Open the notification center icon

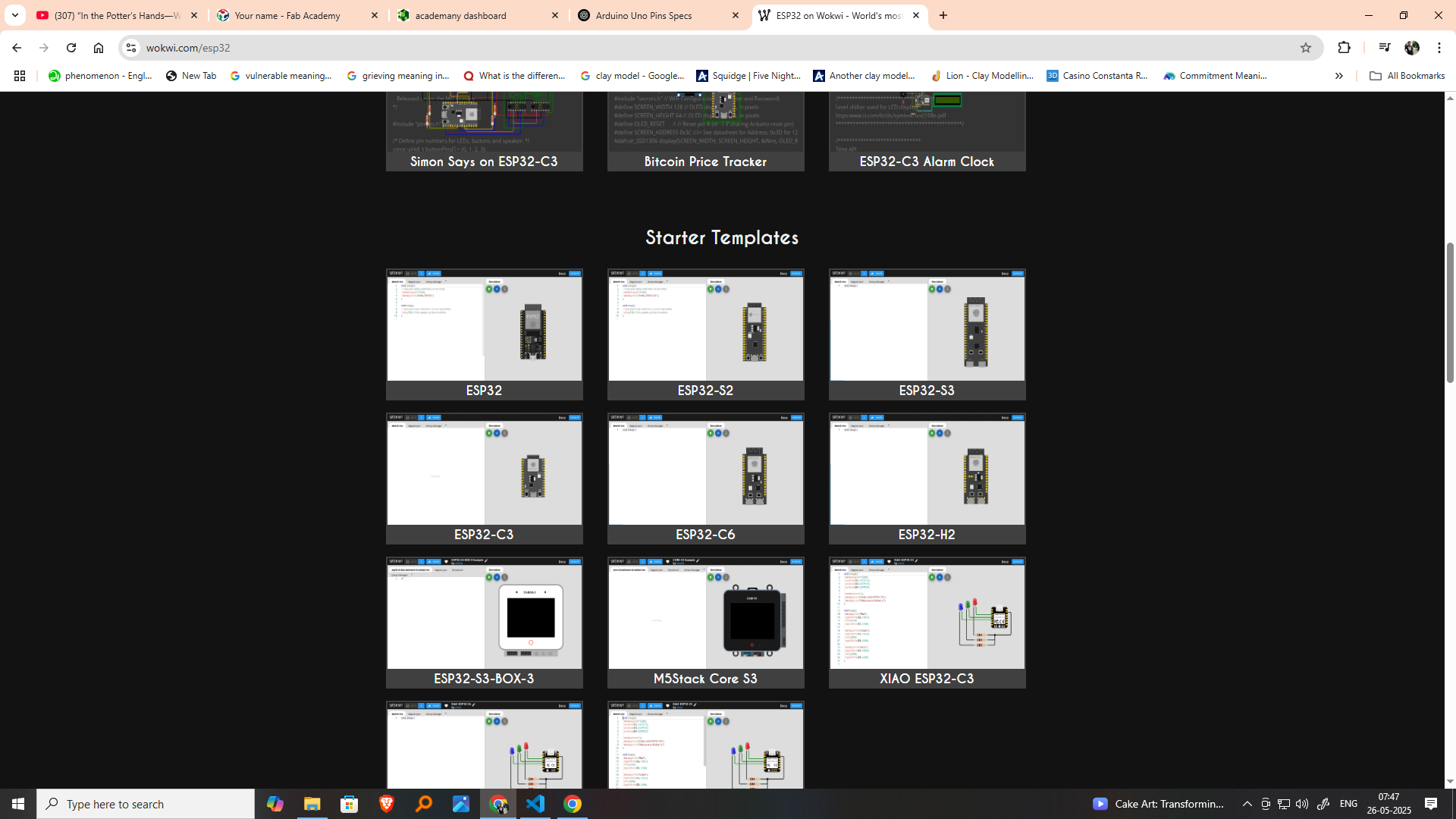point(1431,804)
